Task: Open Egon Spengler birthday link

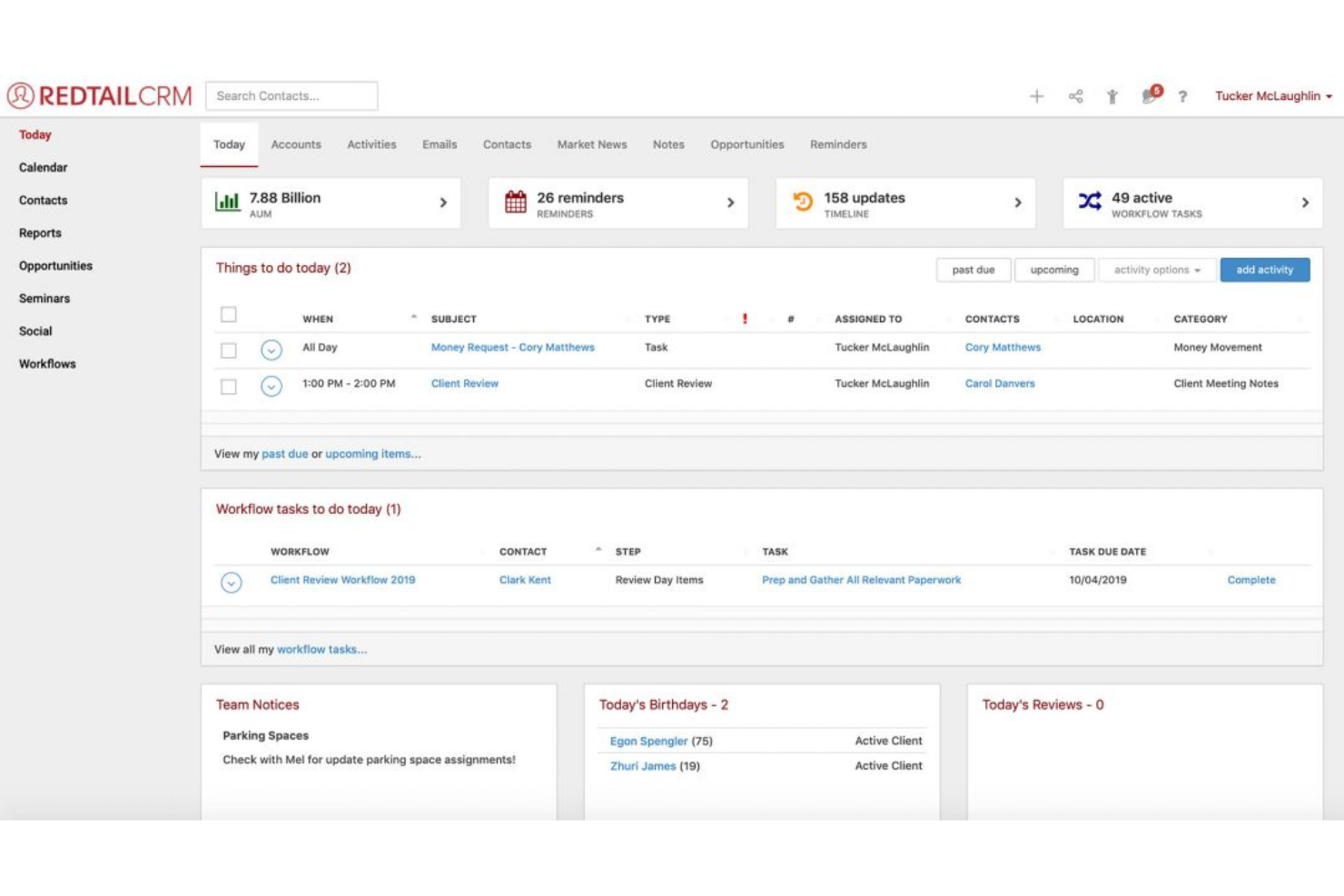Action: pos(648,741)
